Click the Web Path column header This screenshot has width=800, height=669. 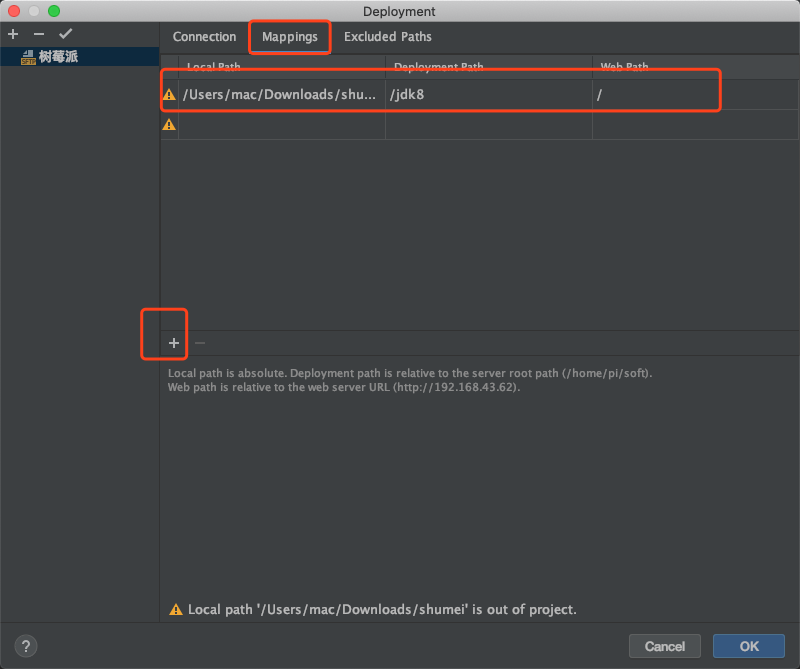[x=695, y=67]
